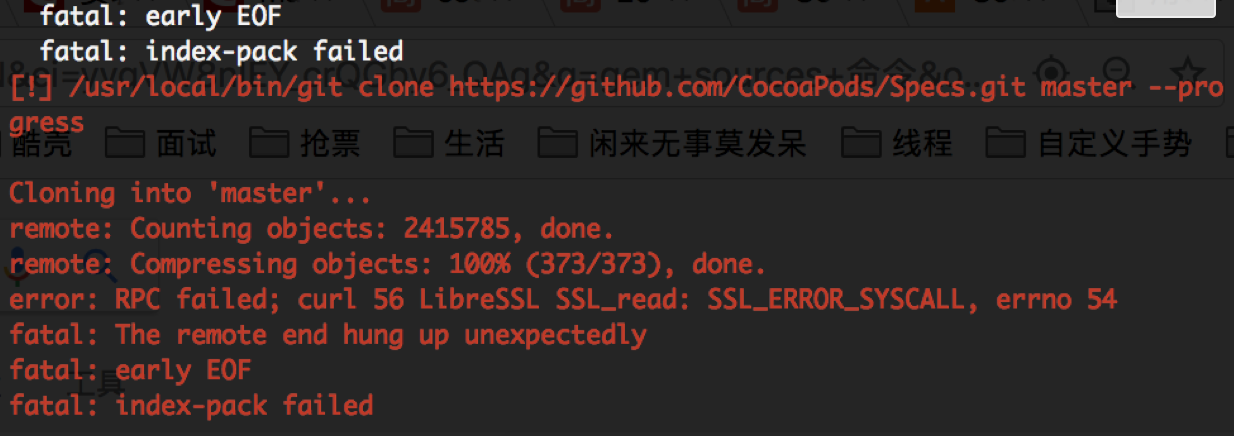
Task: Expand the 线程 bookmark folder
Action: point(896,144)
